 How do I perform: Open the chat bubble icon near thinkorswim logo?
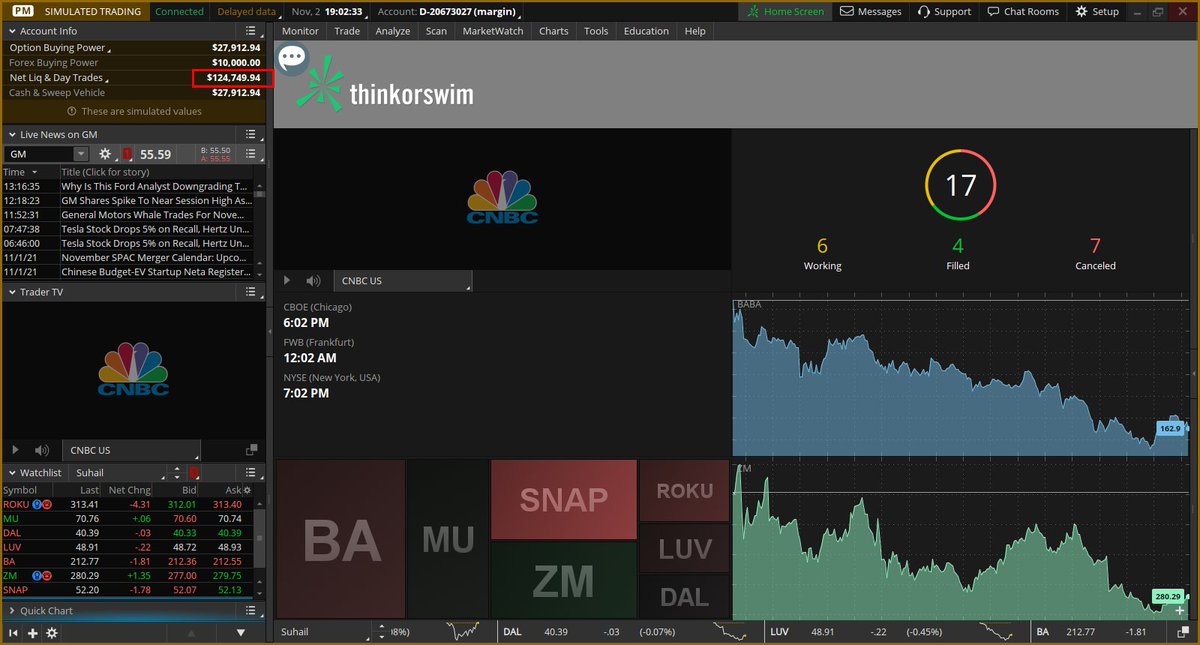[x=292, y=57]
